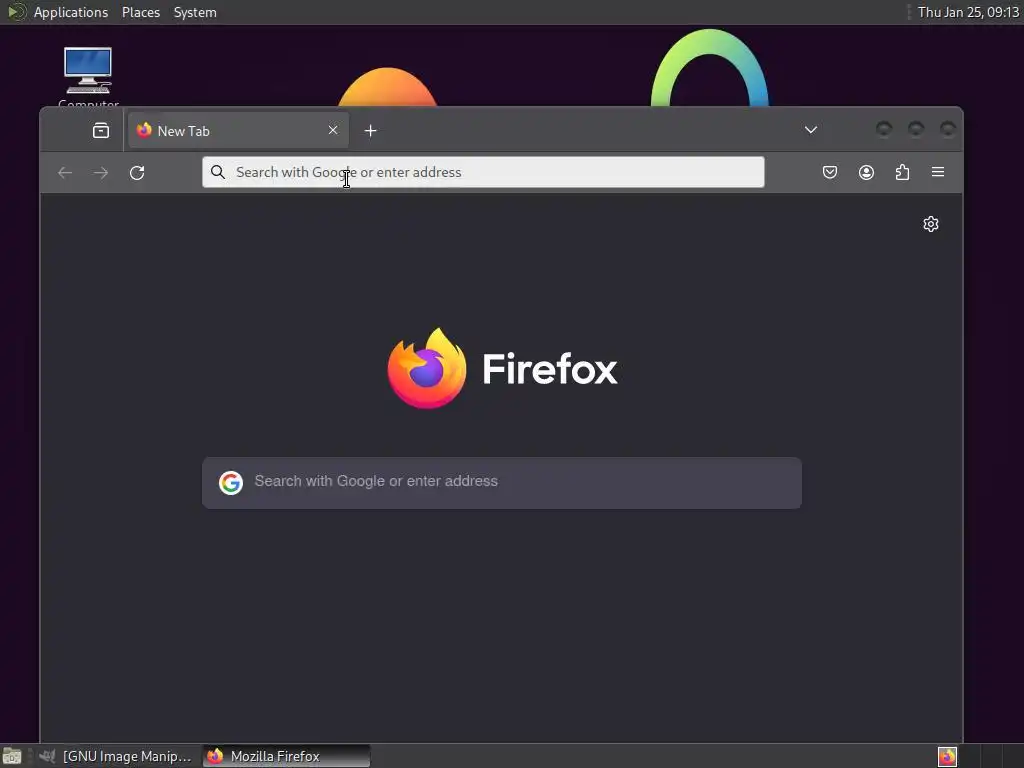Click the Google icon in search box
Image resolution: width=1024 pixels, height=768 pixels.
click(x=231, y=483)
